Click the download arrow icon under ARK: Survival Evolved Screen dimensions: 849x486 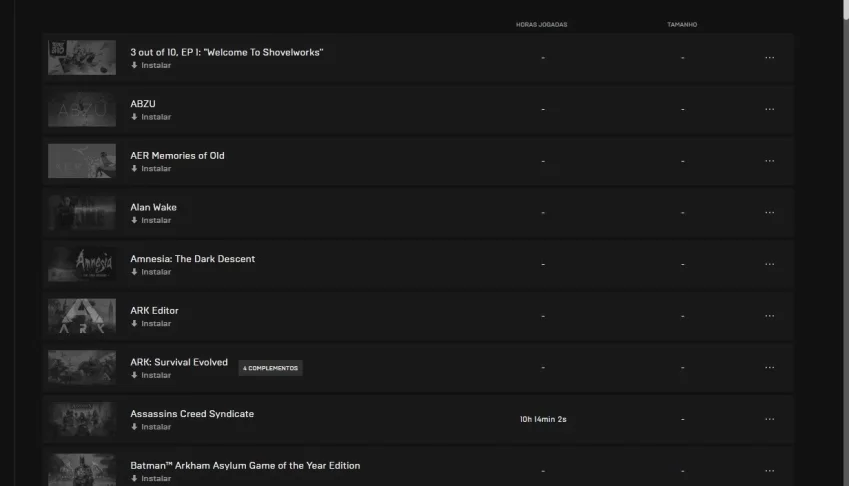point(134,375)
